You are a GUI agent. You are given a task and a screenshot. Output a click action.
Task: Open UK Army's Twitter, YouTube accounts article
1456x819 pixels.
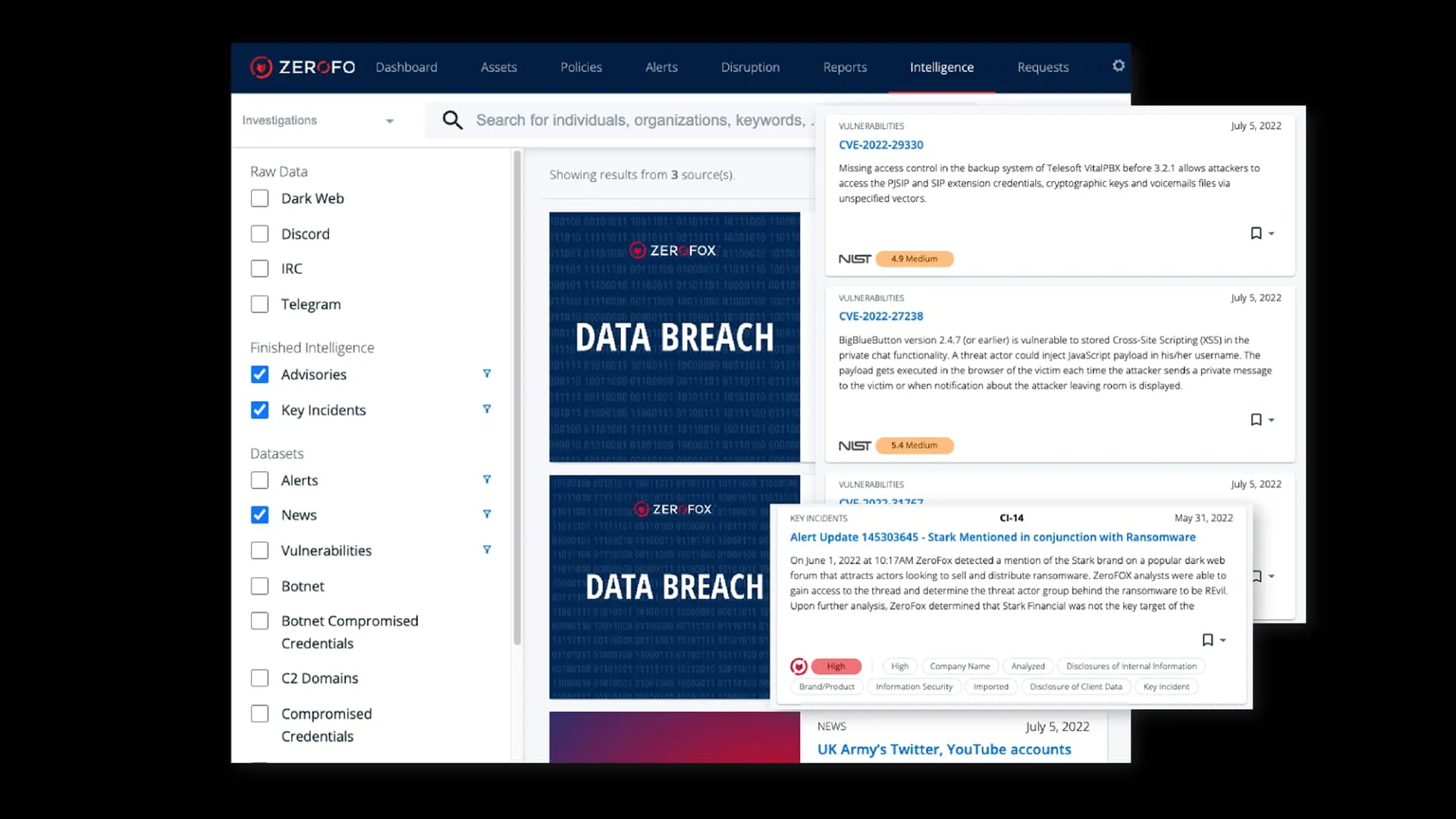point(943,749)
